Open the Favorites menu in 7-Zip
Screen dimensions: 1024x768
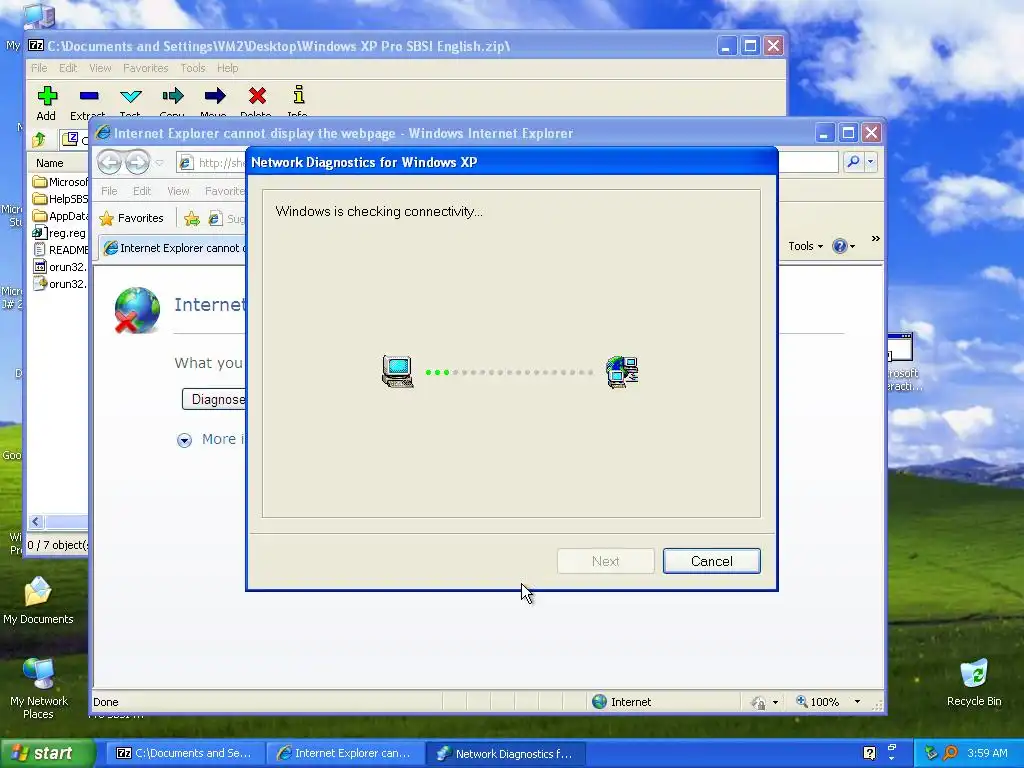pyautogui.click(x=146, y=68)
